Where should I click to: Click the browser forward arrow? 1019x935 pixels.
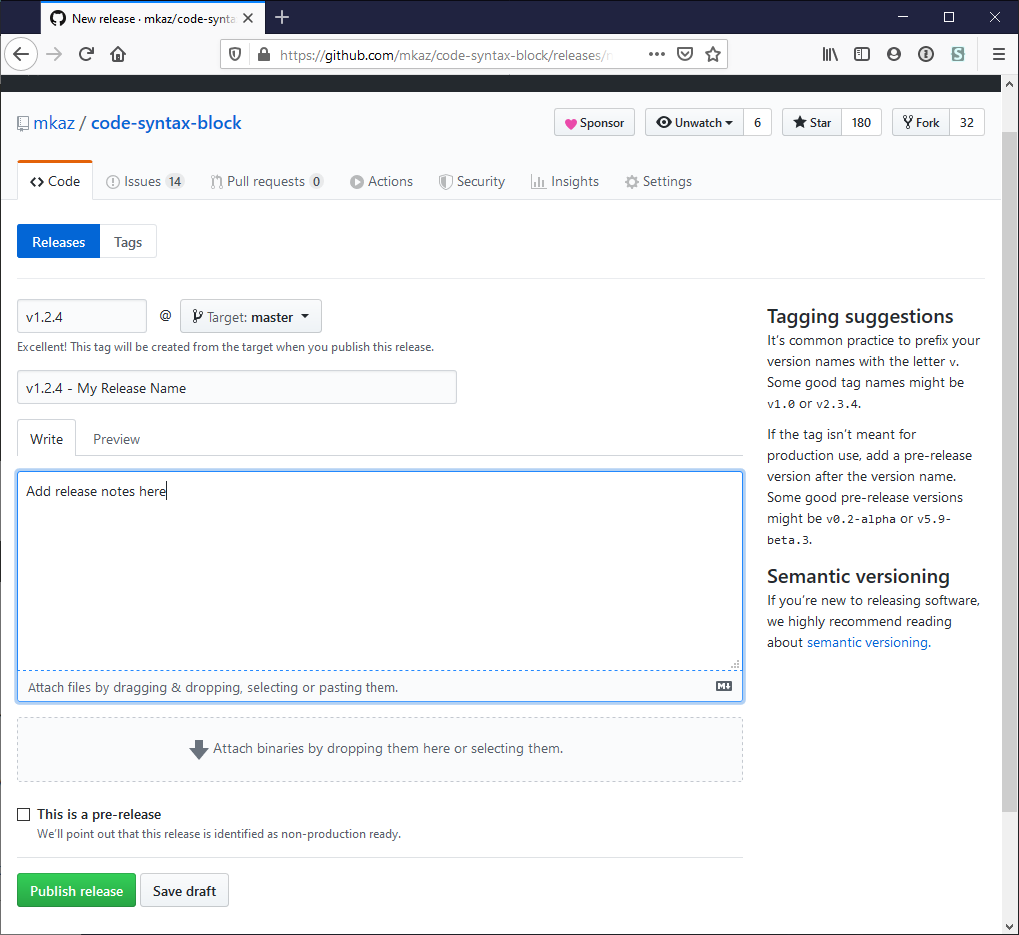[54, 54]
